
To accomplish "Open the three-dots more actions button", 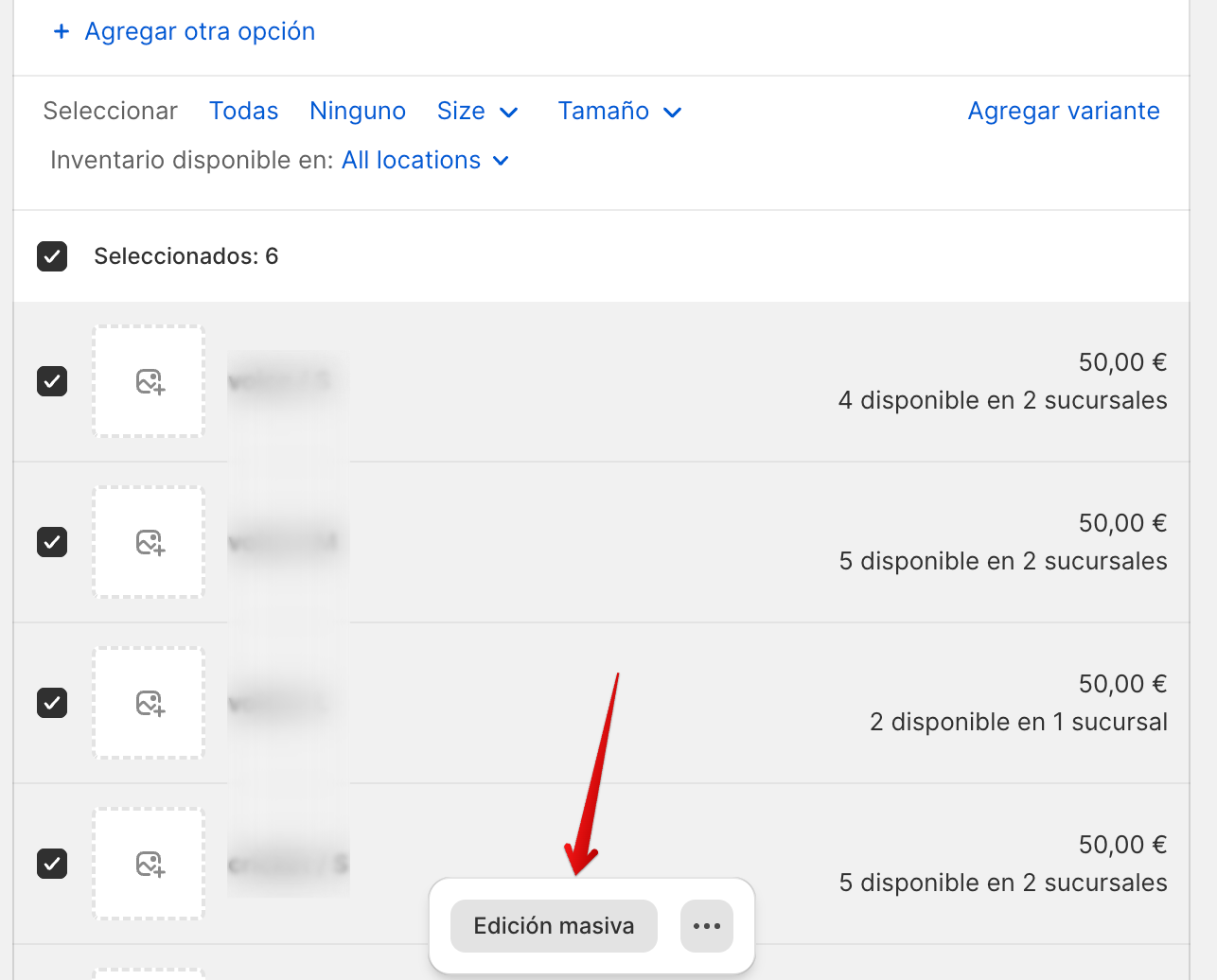I will pos(707,926).
